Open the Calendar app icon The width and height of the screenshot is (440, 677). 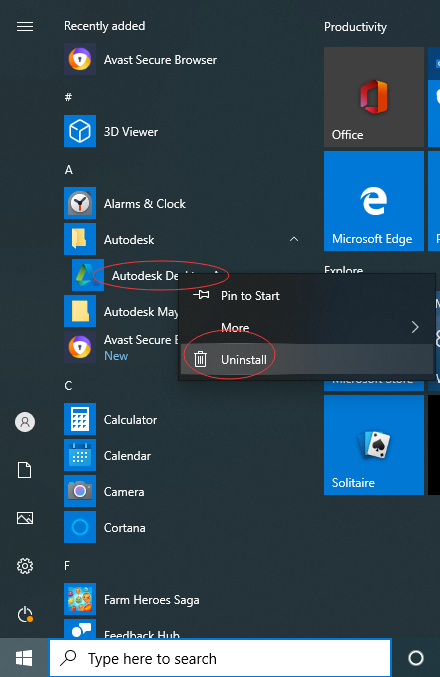[80, 455]
